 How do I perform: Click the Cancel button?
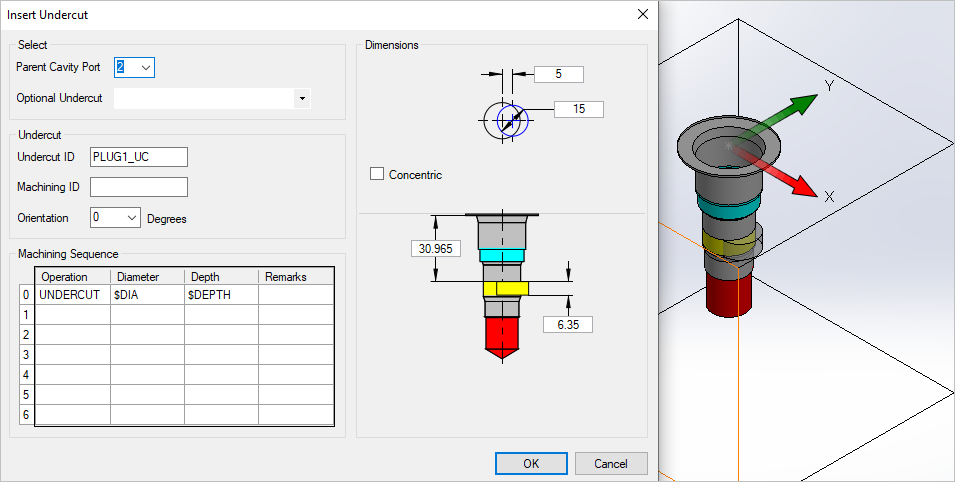pyautogui.click(x=611, y=464)
